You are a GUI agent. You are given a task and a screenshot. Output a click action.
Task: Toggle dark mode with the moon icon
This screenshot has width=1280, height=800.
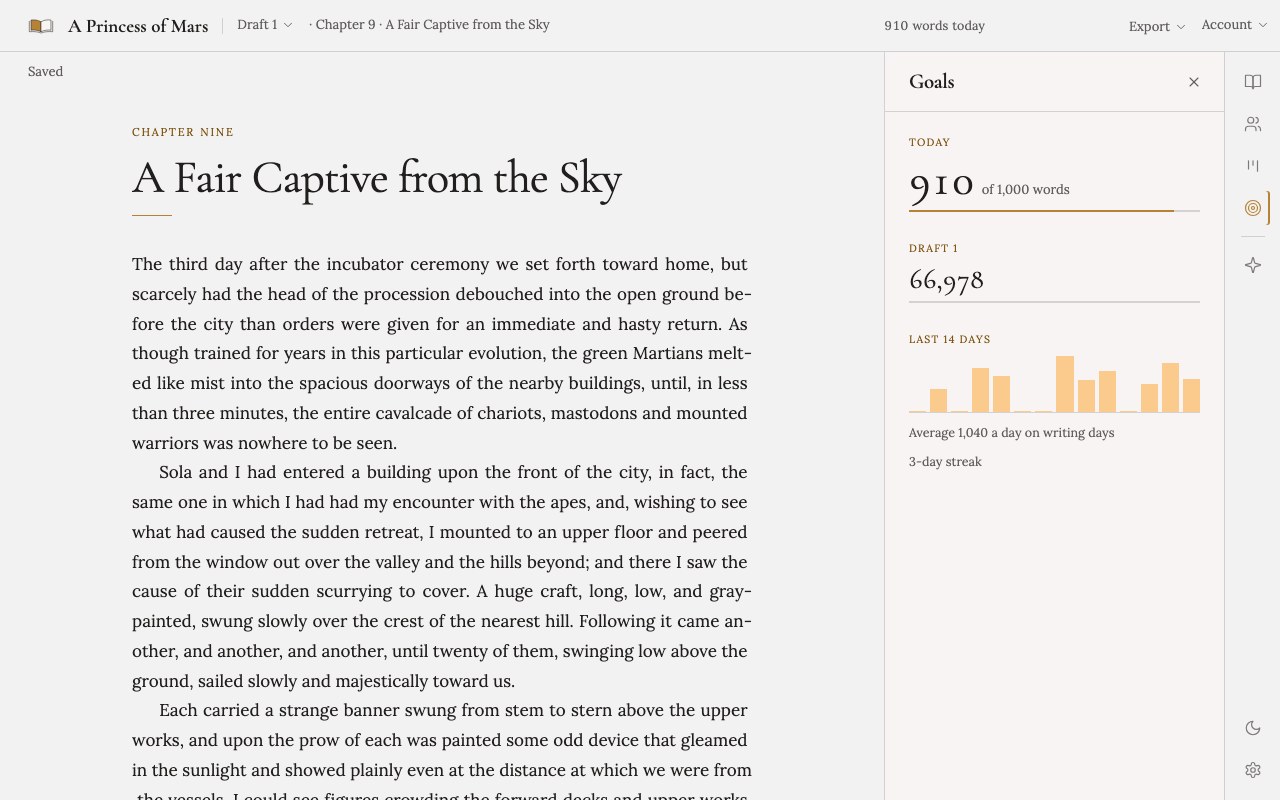[1253, 728]
